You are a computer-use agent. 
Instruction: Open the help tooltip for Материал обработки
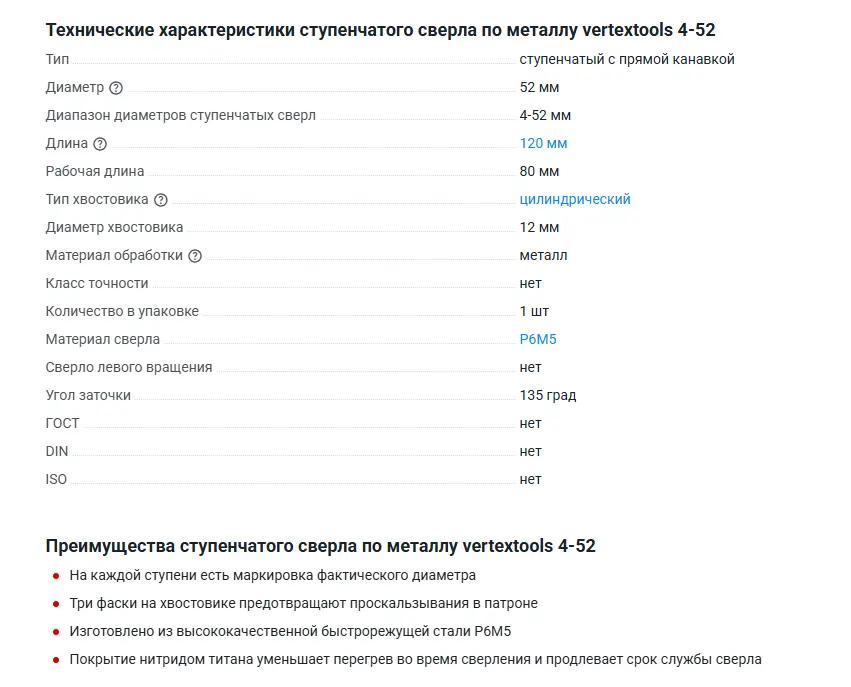[195, 256]
